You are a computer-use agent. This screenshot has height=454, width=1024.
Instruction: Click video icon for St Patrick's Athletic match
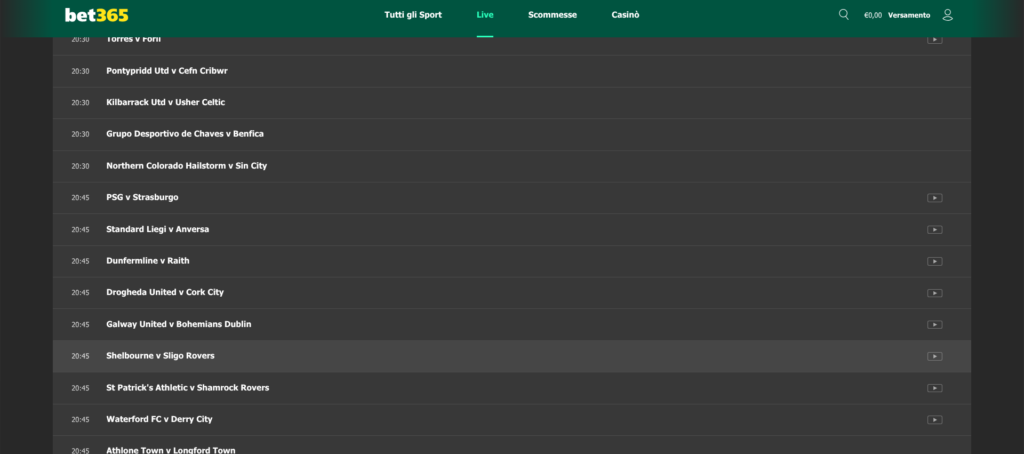[934, 388]
